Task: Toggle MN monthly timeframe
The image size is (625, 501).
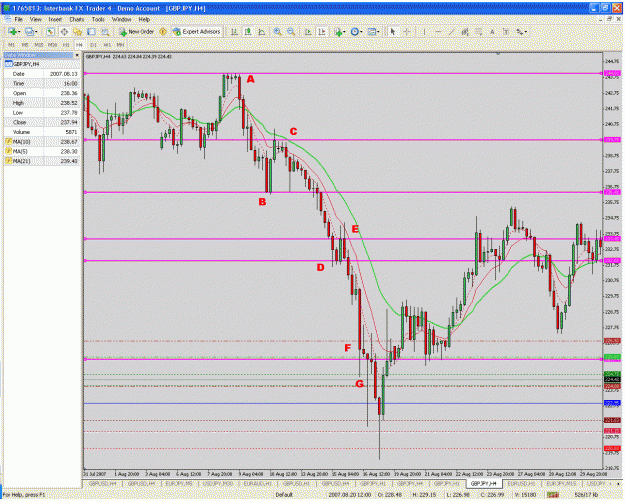Action: pyautogui.click(x=120, y=45)
